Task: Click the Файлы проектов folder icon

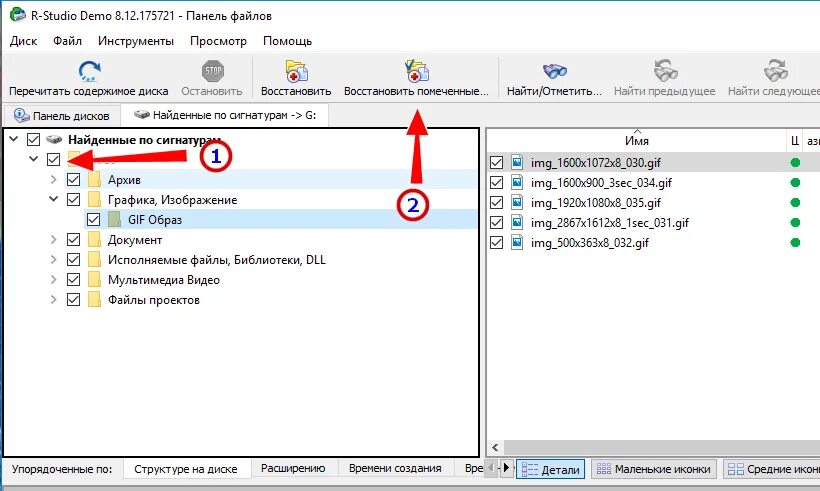Action: pyautogui.click(x=94, y=300)
